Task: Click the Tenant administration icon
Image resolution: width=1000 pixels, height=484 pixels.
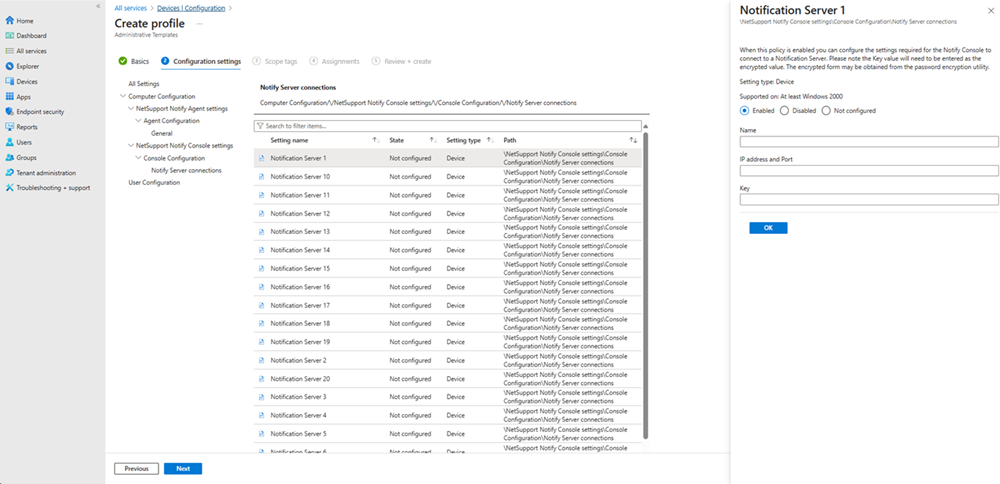Action: 9,173
